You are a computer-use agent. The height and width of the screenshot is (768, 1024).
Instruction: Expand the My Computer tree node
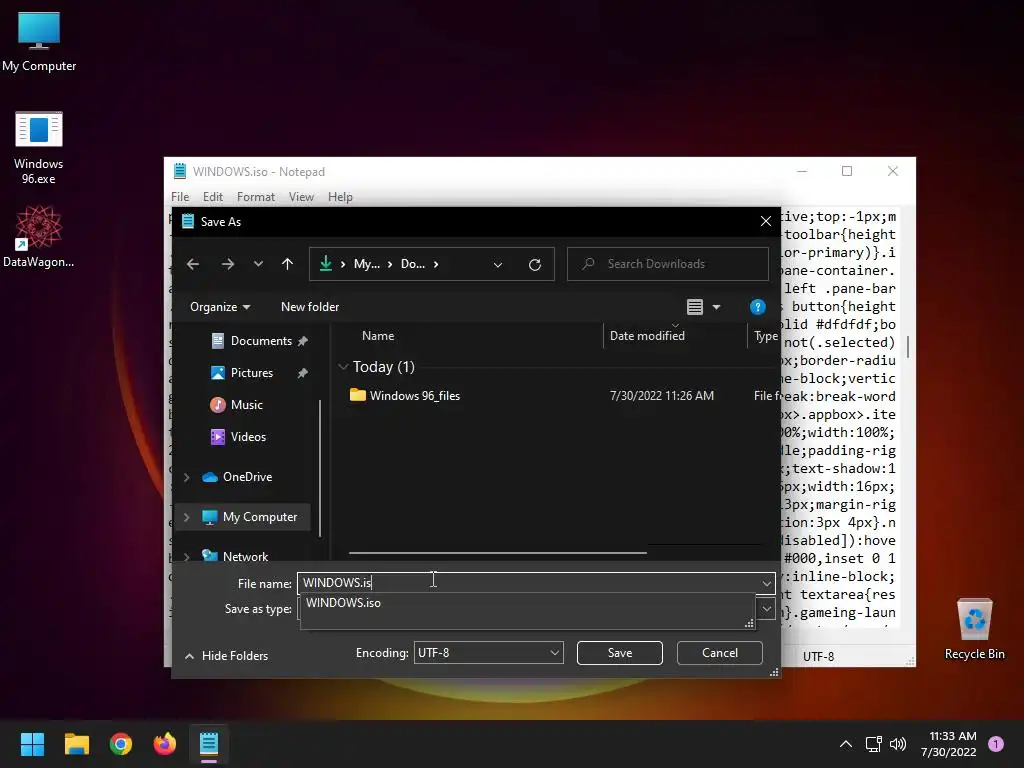pyautogui.click(x=187, y=517)
